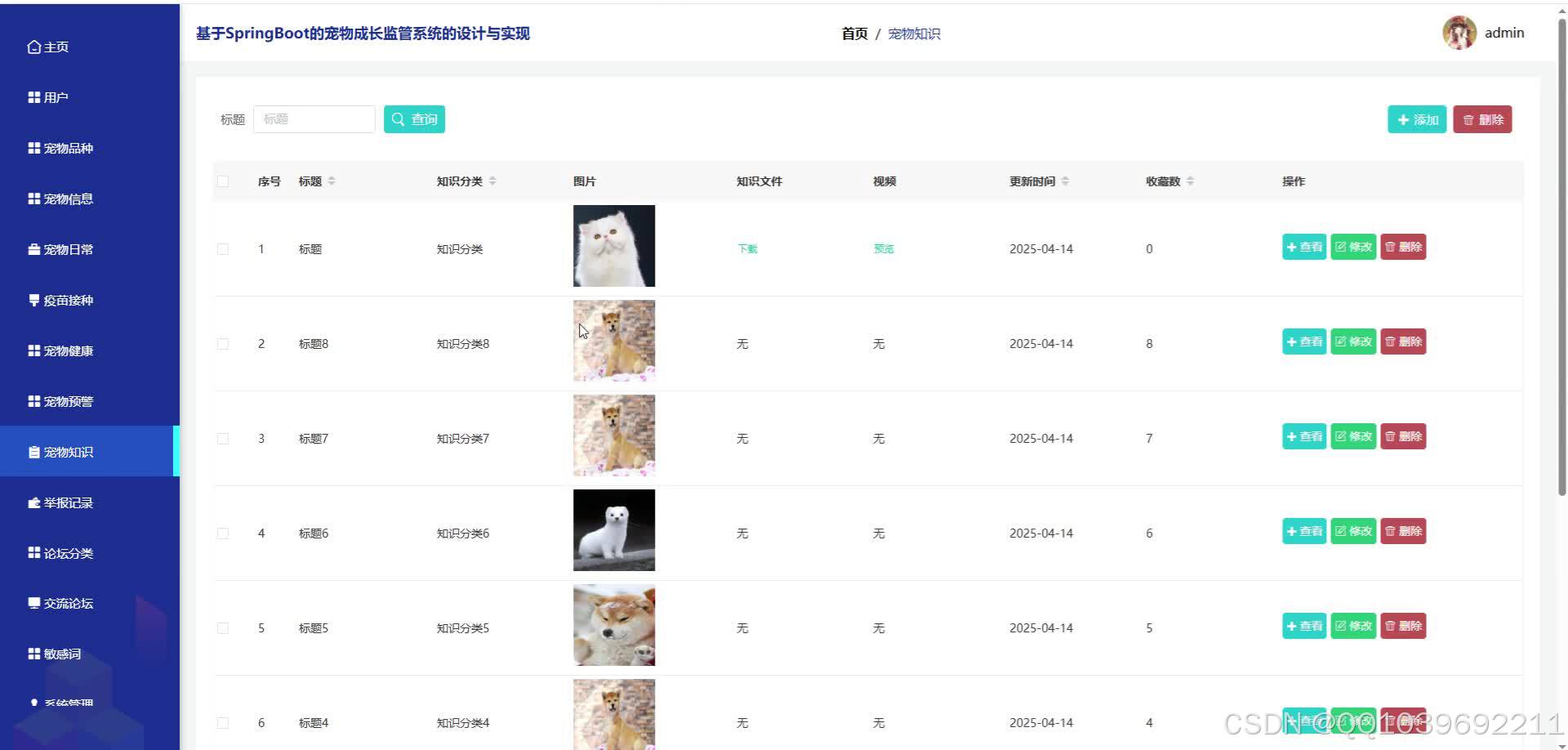This screenshot has width=1568, height=750.
Task: Open the 主页 home icon in sidebar
Action: click(x=34, y=47)
